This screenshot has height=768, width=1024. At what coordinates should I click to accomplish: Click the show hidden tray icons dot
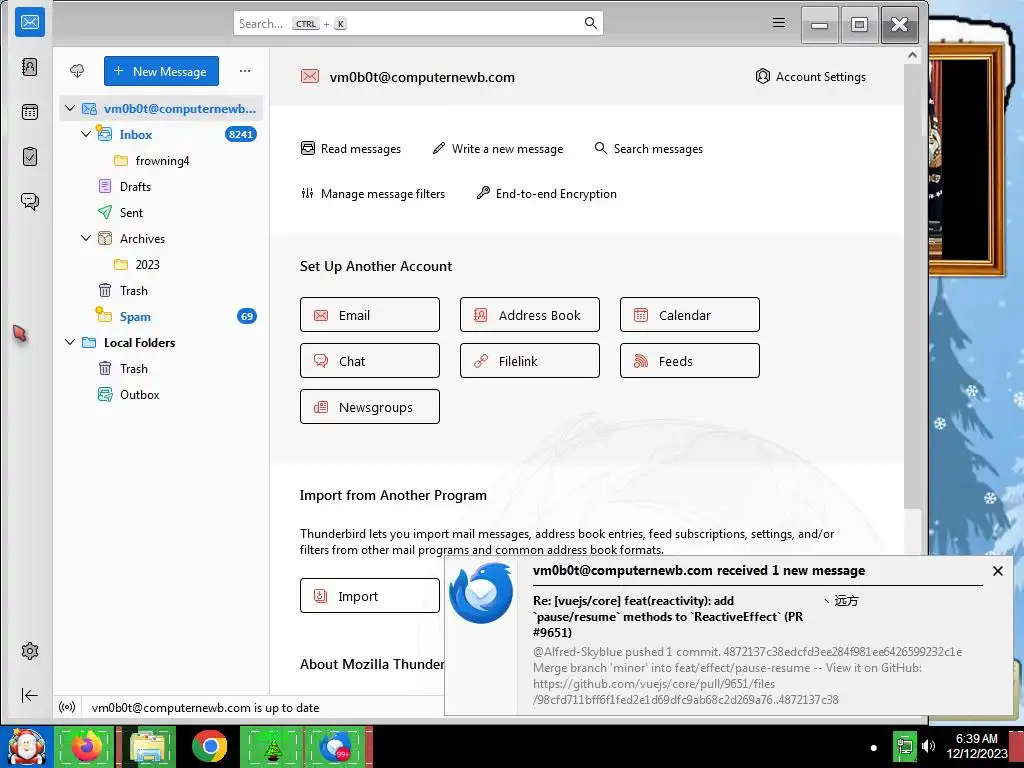pos(874,748)
